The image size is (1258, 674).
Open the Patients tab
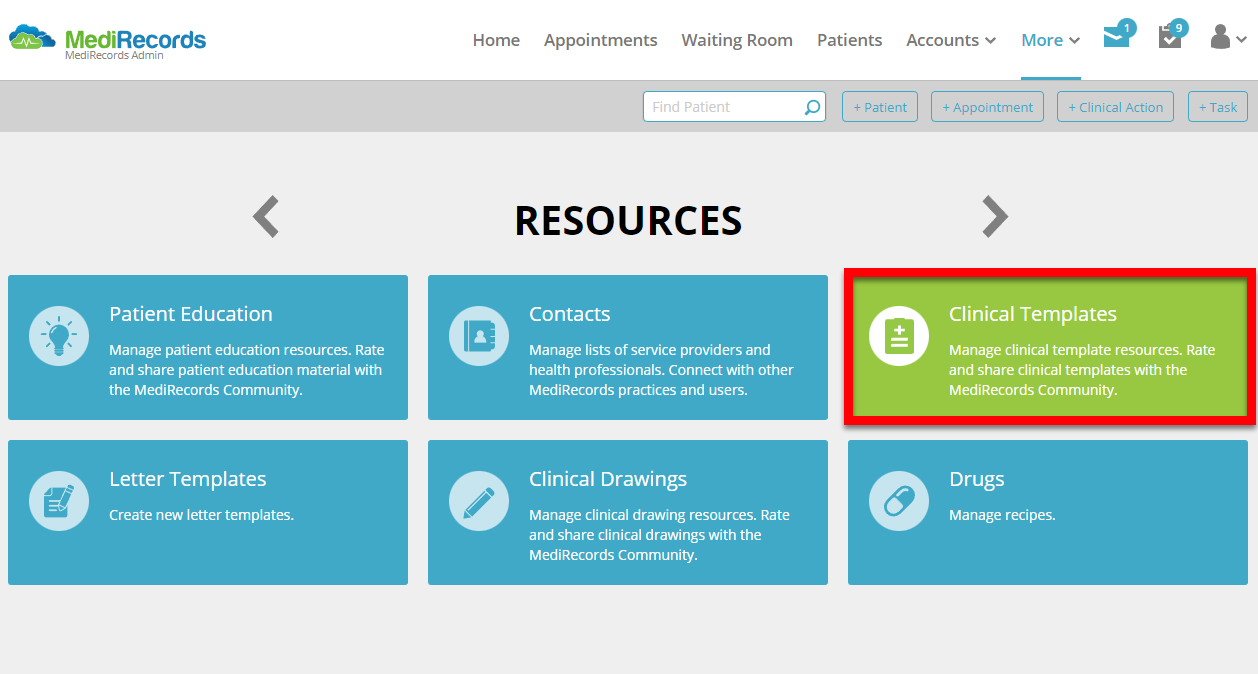(x=849, y=40)
